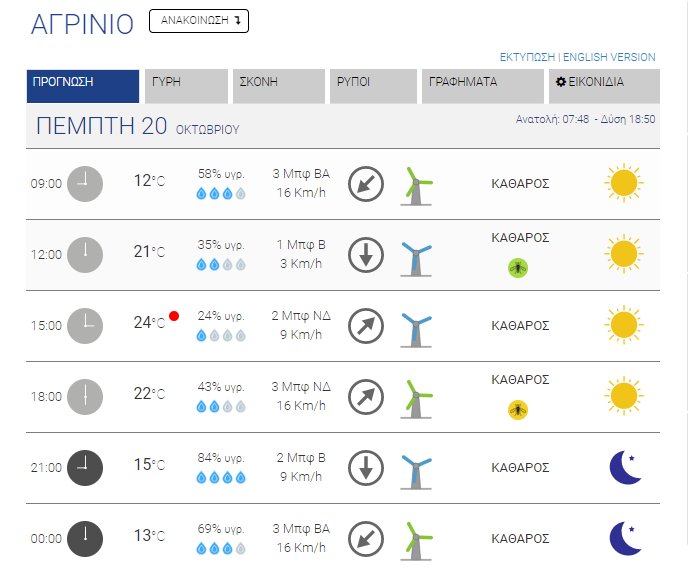Click the clock icon for 12:00
This screenshot has height=572, width=688.
(x=85, y=255)
